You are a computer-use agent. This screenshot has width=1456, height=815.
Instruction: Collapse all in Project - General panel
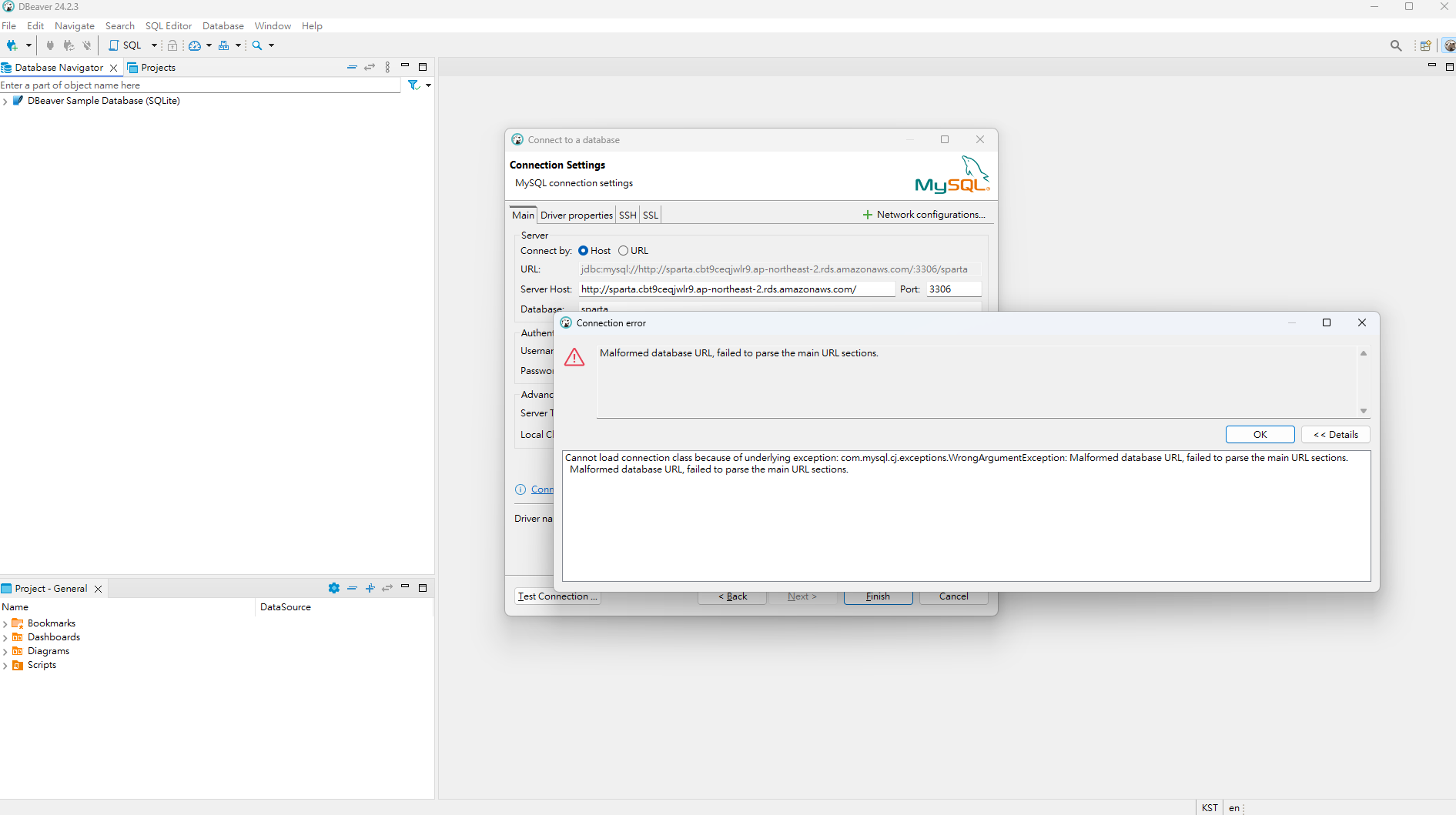(x=352, y=588)
